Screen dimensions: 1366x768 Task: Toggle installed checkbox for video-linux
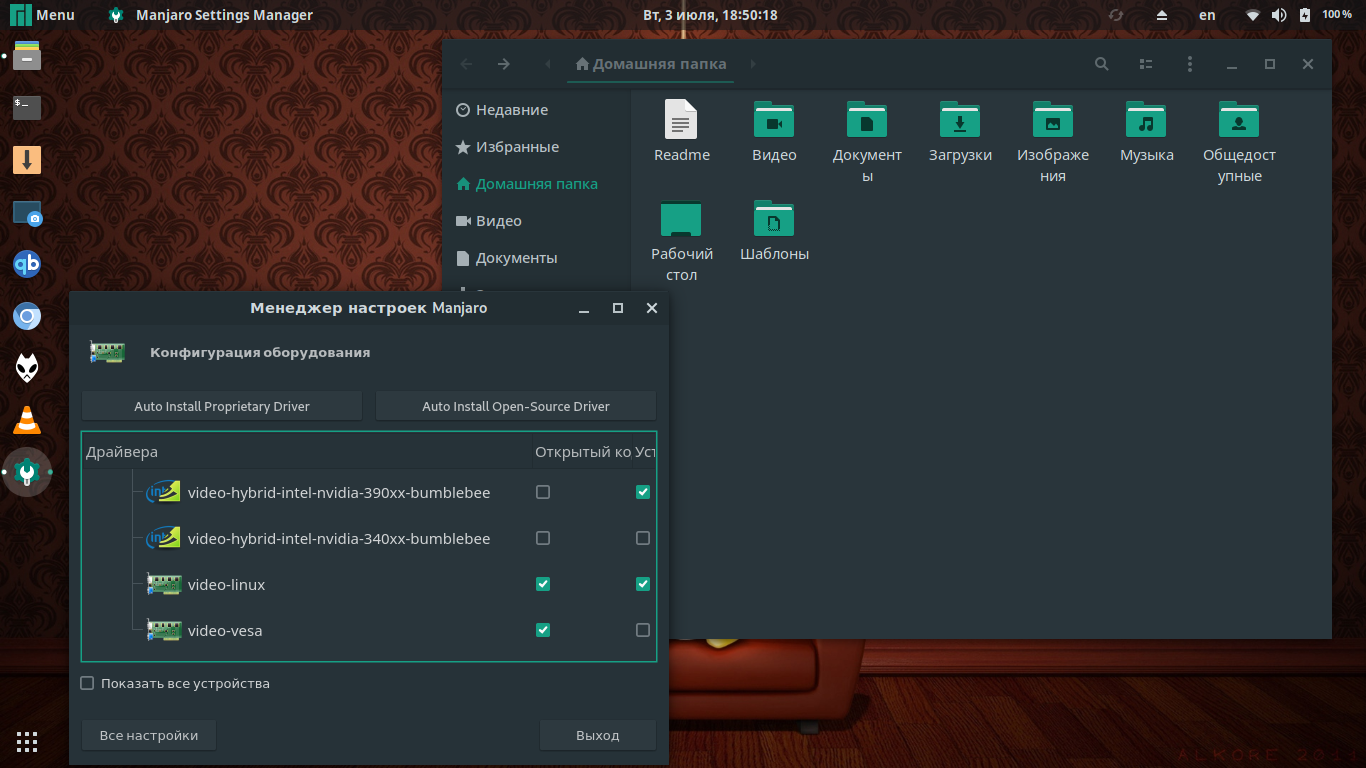(643, 584)
